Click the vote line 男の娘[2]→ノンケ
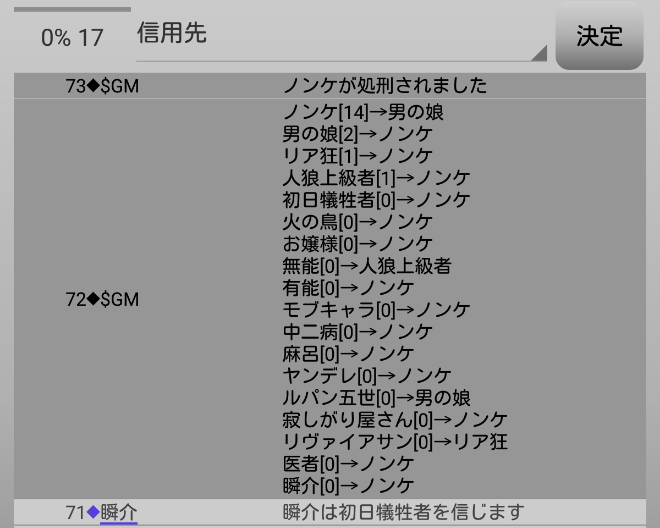This screenshot has width=660, height=528. pos(358,134)
